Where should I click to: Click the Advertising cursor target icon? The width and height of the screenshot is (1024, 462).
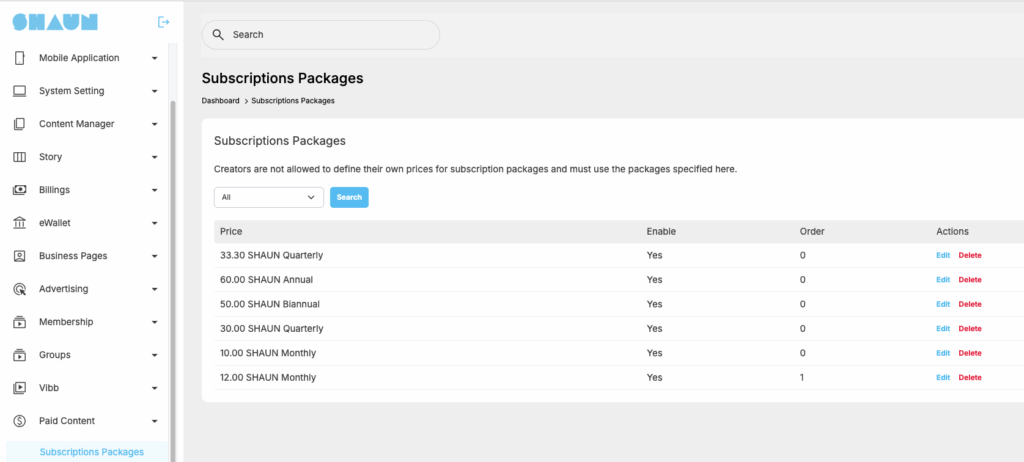20,289
